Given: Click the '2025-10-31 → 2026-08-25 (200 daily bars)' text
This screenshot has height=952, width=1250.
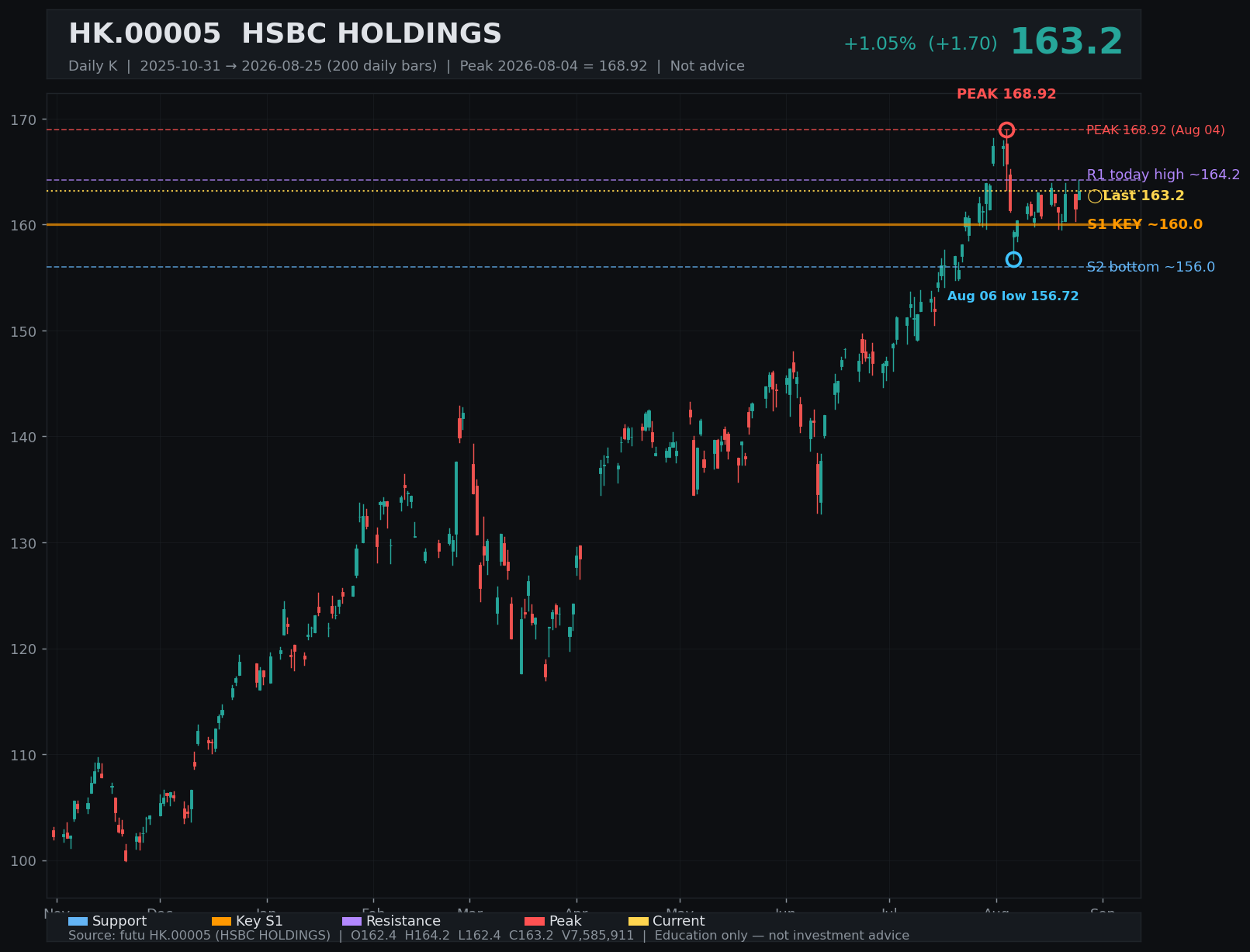Looking at the screenshot, I should (x=289, y=66).
